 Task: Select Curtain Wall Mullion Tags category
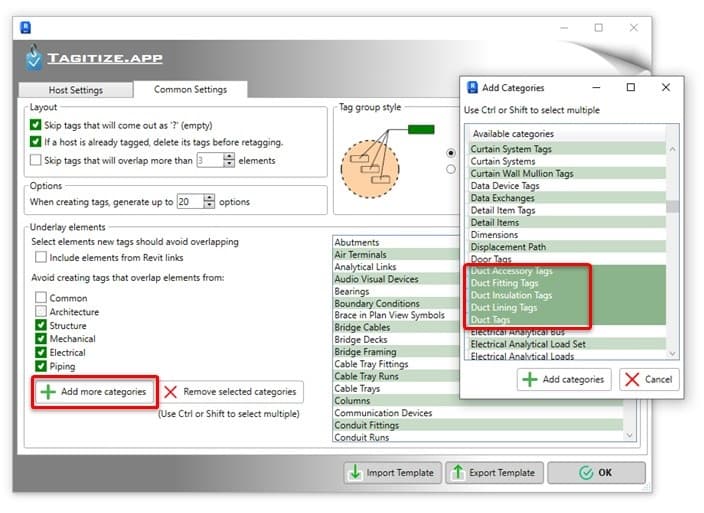point(568,173)
